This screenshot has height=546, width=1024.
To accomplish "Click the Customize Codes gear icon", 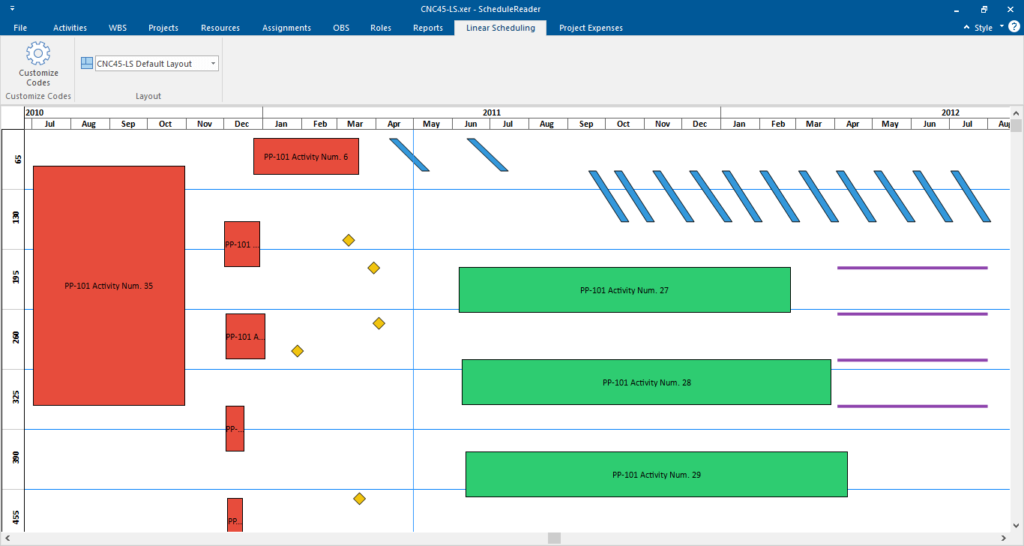I will point(38,54).
